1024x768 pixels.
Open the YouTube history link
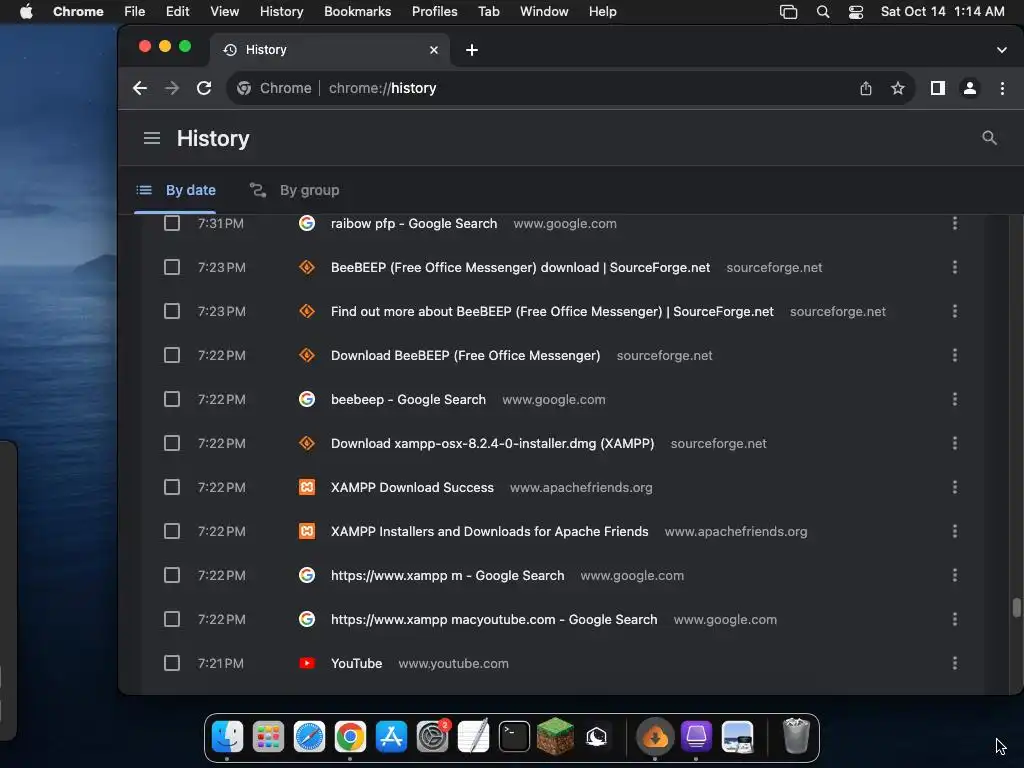tap(357, 664)
